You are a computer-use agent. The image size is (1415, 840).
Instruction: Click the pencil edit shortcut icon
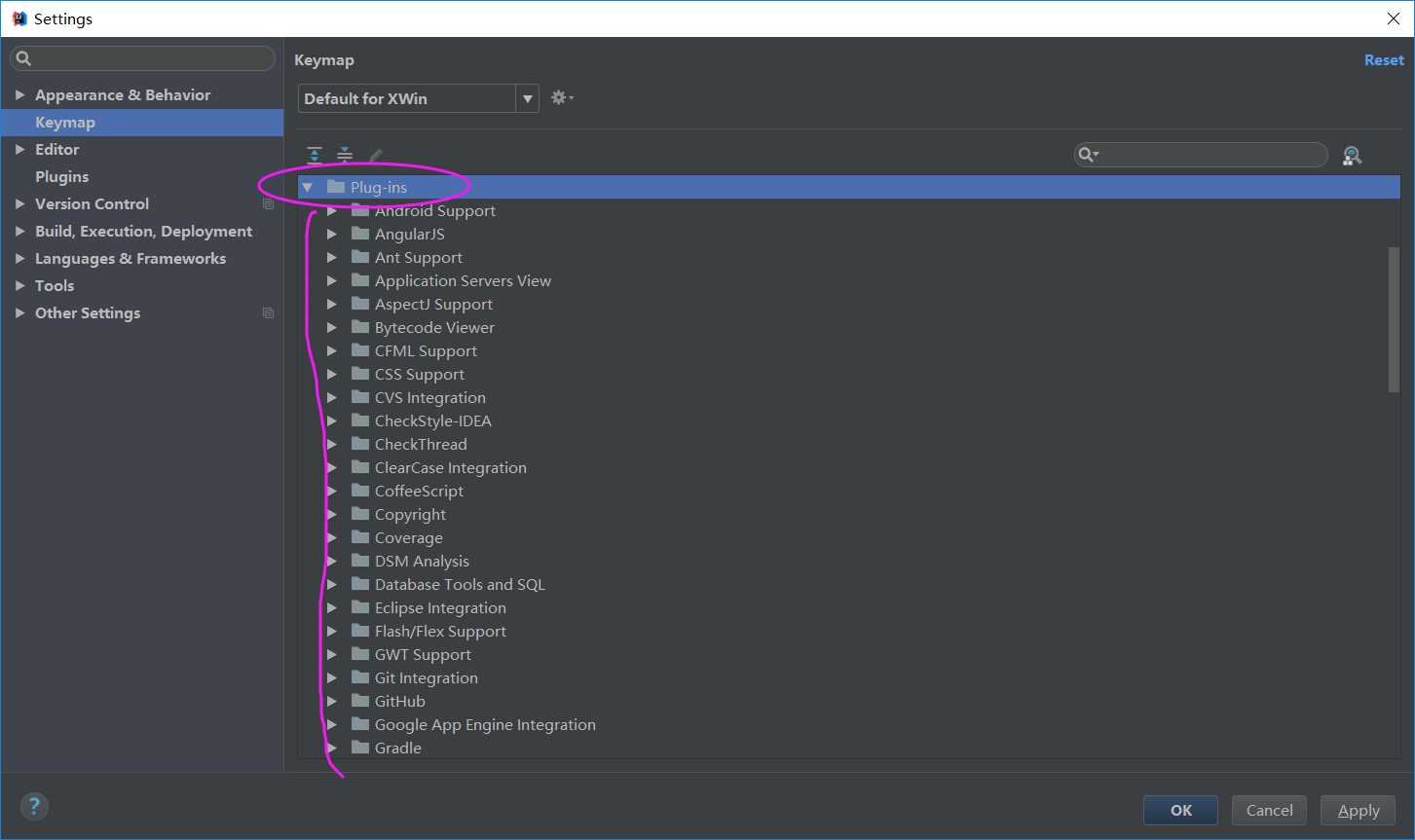(x=375, y=155)
